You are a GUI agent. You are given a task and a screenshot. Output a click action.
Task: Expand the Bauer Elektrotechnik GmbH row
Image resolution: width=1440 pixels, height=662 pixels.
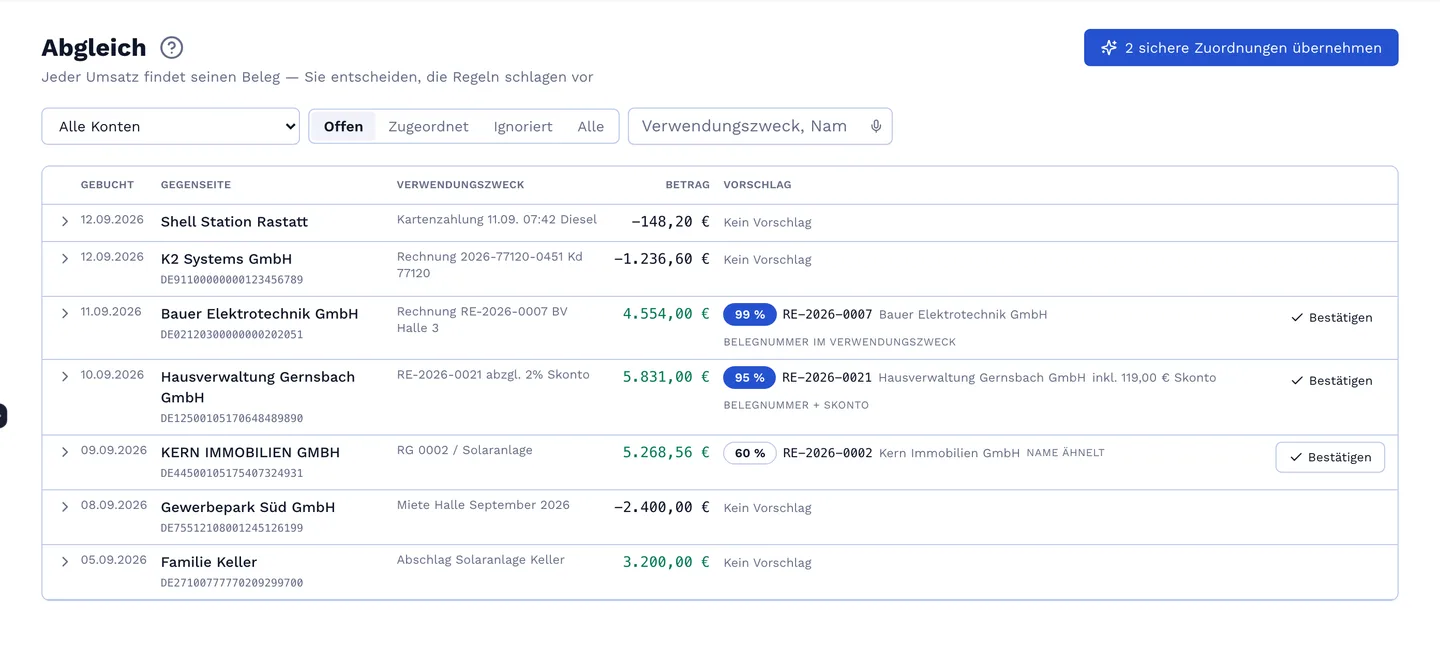pyautogui.click(x=65, y=313)
